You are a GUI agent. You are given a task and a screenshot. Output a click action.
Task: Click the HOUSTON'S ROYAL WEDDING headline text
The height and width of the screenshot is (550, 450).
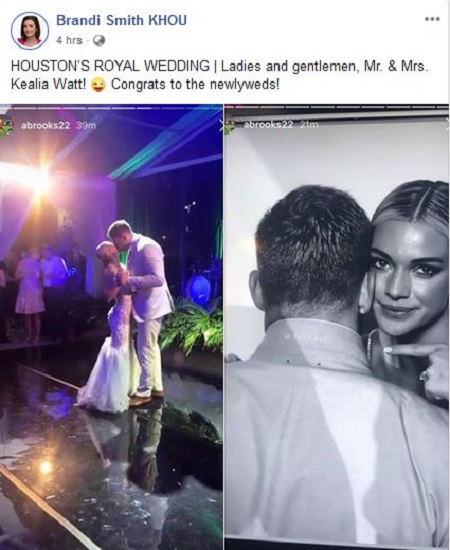tap(110, 67)
